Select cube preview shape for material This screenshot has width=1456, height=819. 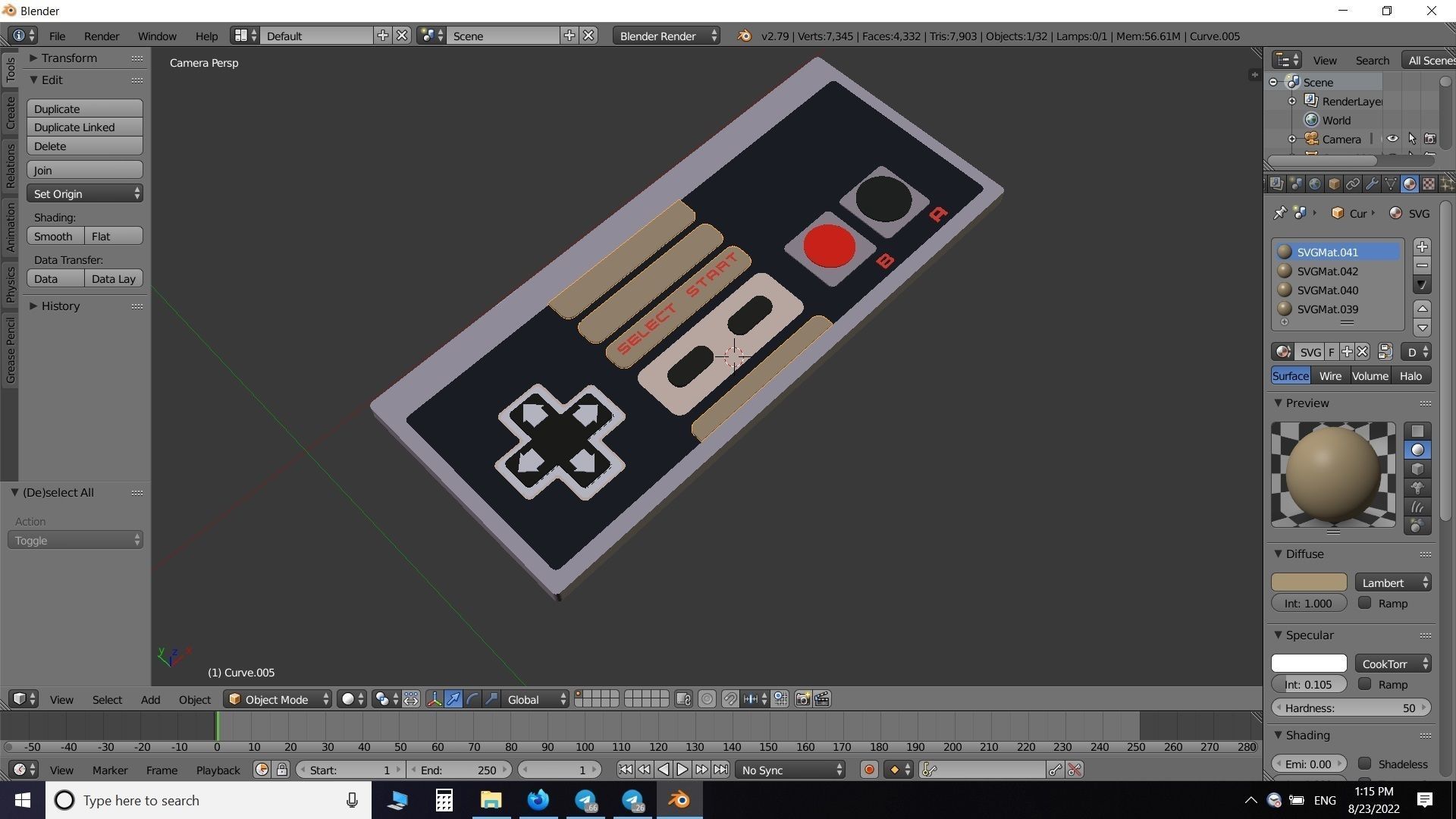point(1417,469)
